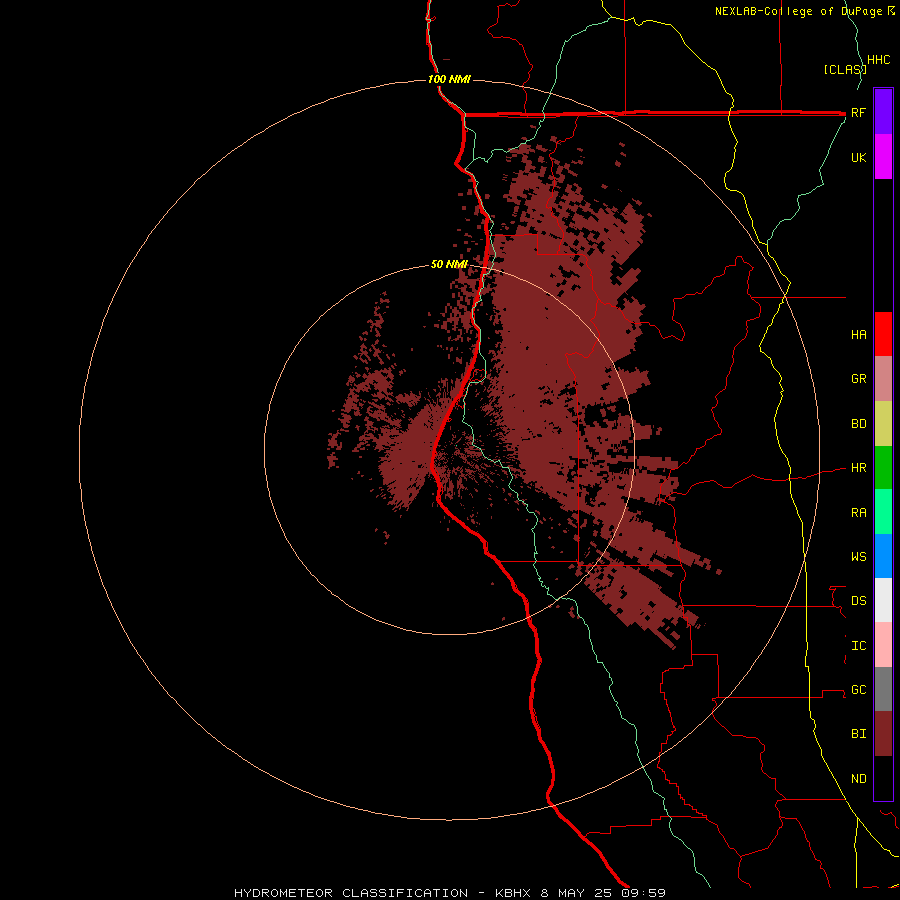Click the HA legend label
The image size is (900, 900).
pyautogui.click(x=858, y=334)
